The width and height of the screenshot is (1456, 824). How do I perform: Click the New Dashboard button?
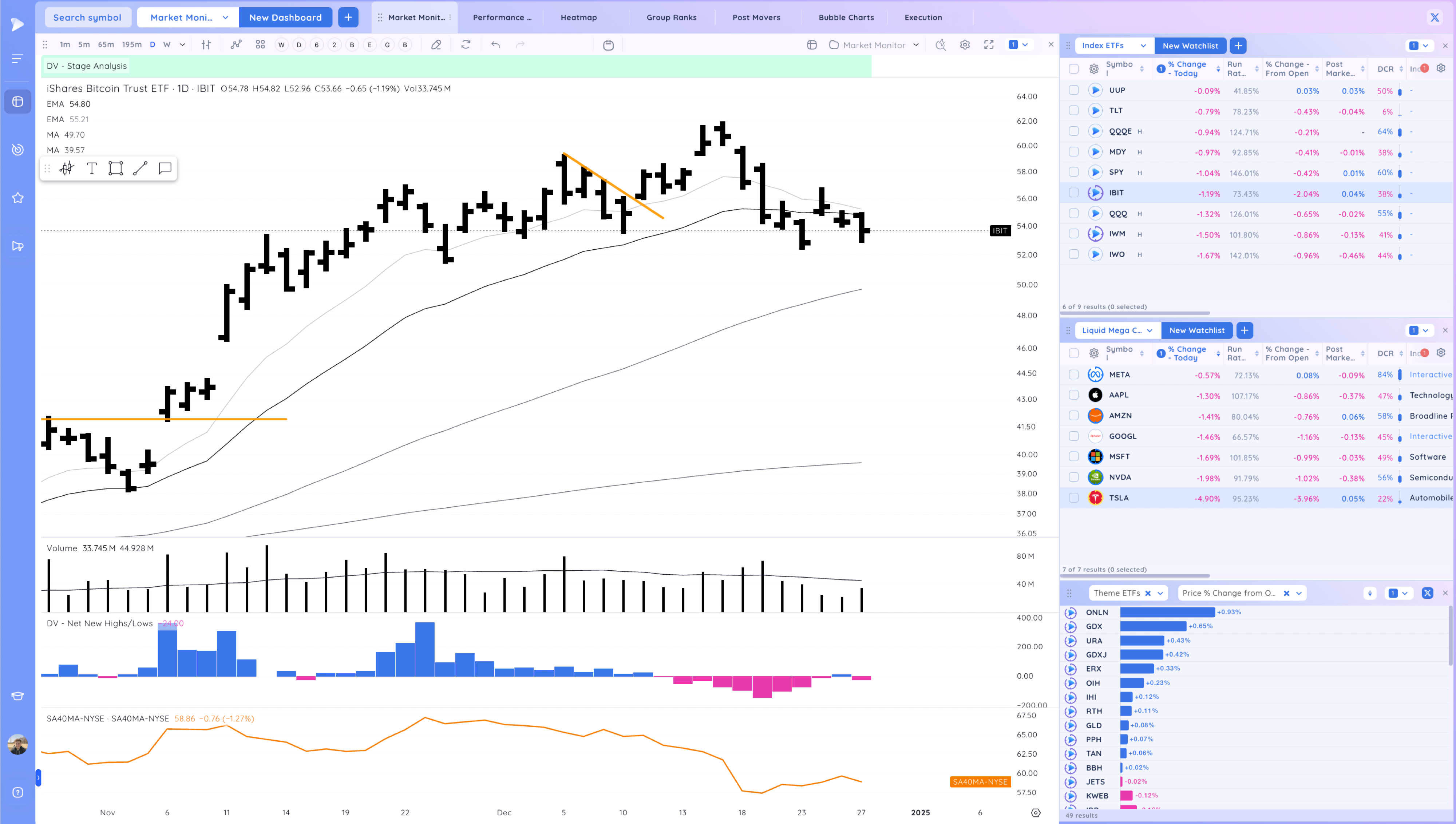point(285,17)
